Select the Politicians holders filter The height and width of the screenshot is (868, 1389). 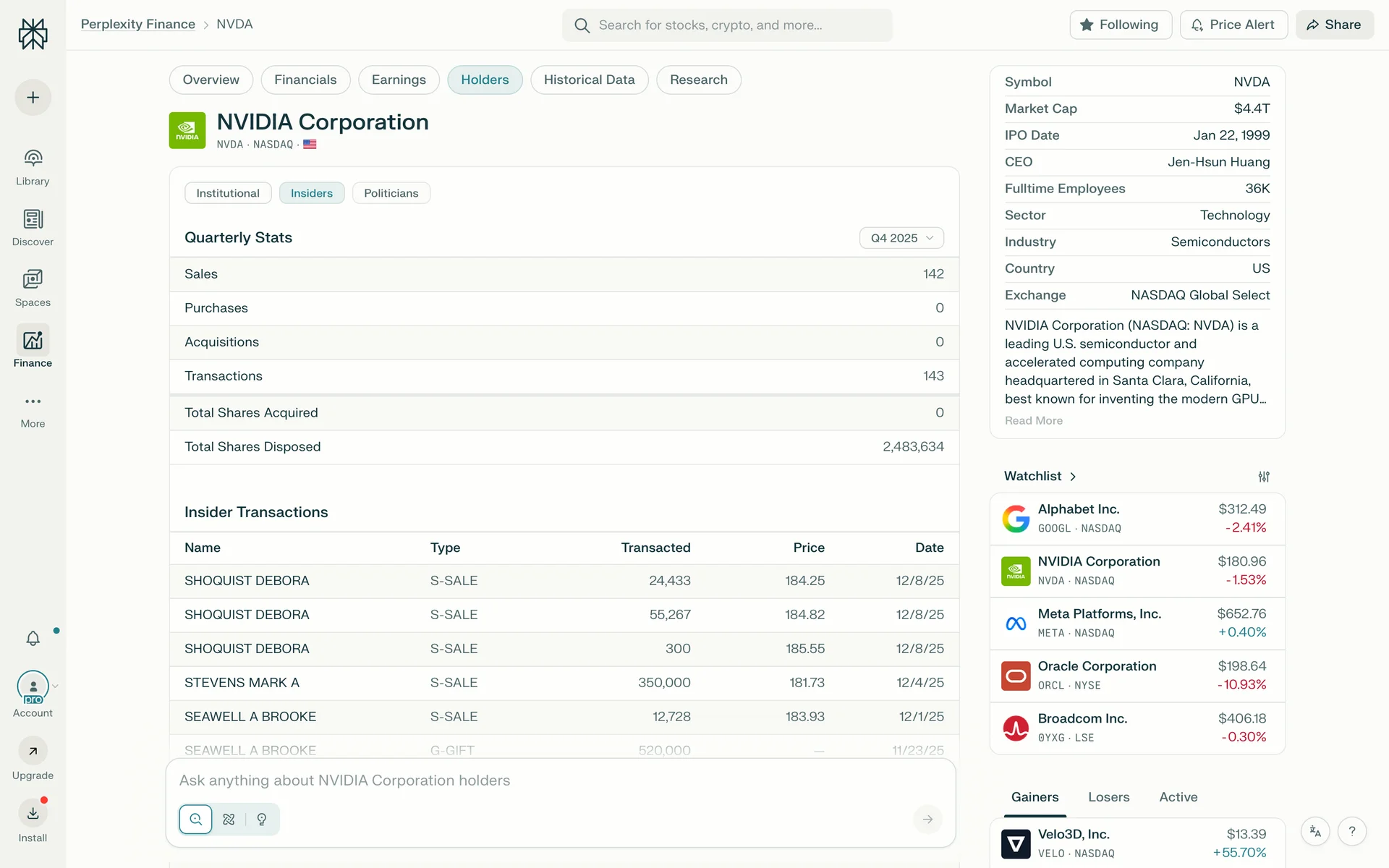pos(391,193)
